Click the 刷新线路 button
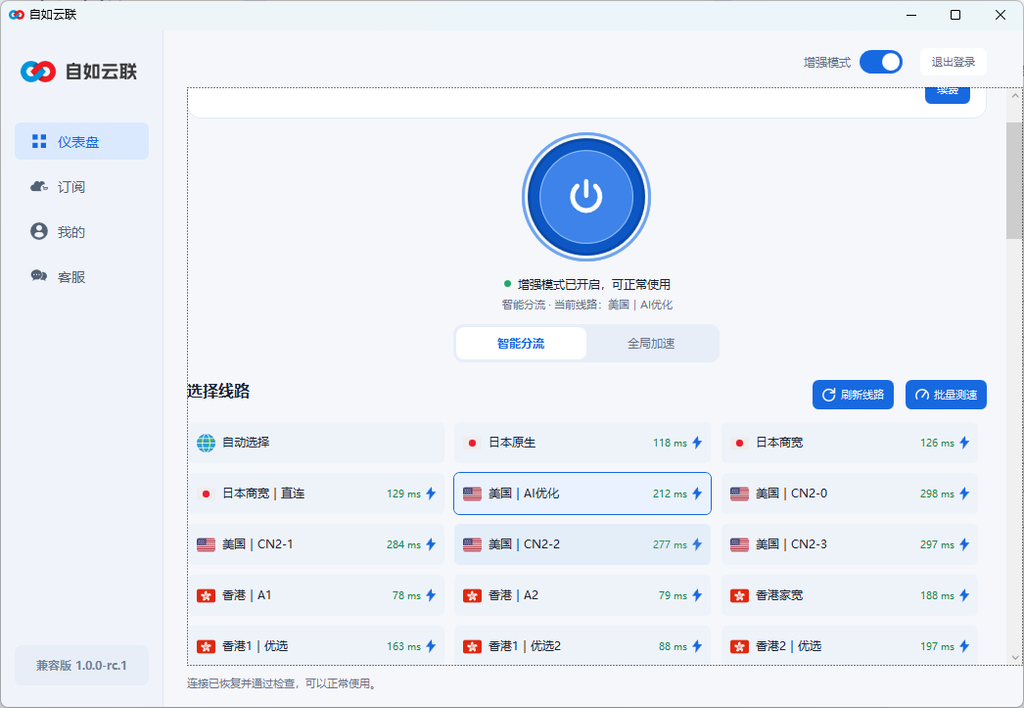Screen dimensions: 1024x708 (x=853, y=394)
